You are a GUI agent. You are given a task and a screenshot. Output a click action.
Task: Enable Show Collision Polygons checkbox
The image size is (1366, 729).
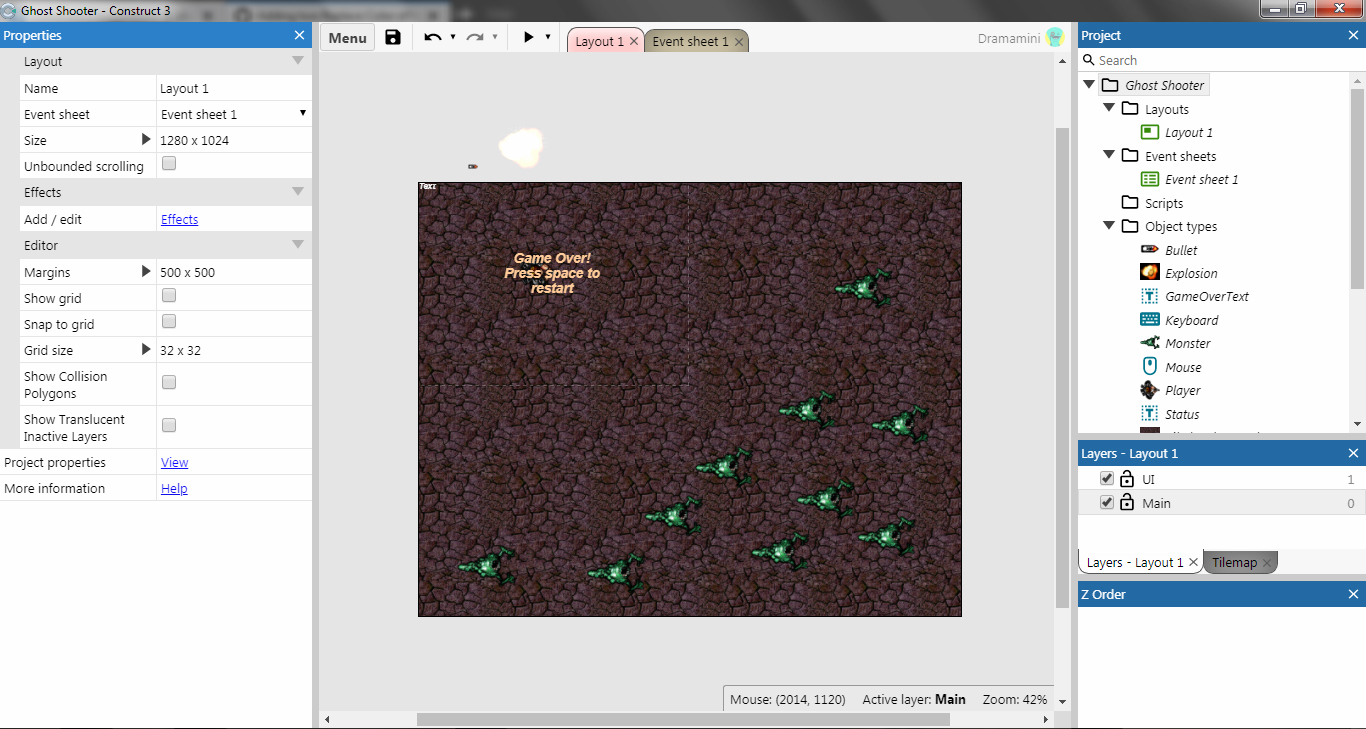pos(169,382)
